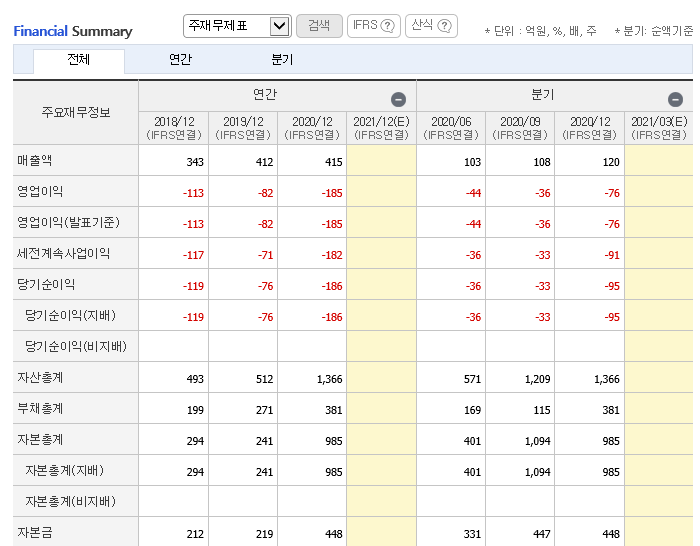
Task: Select 매출액 value 108 for 2020/09
Action: (542, 162)
